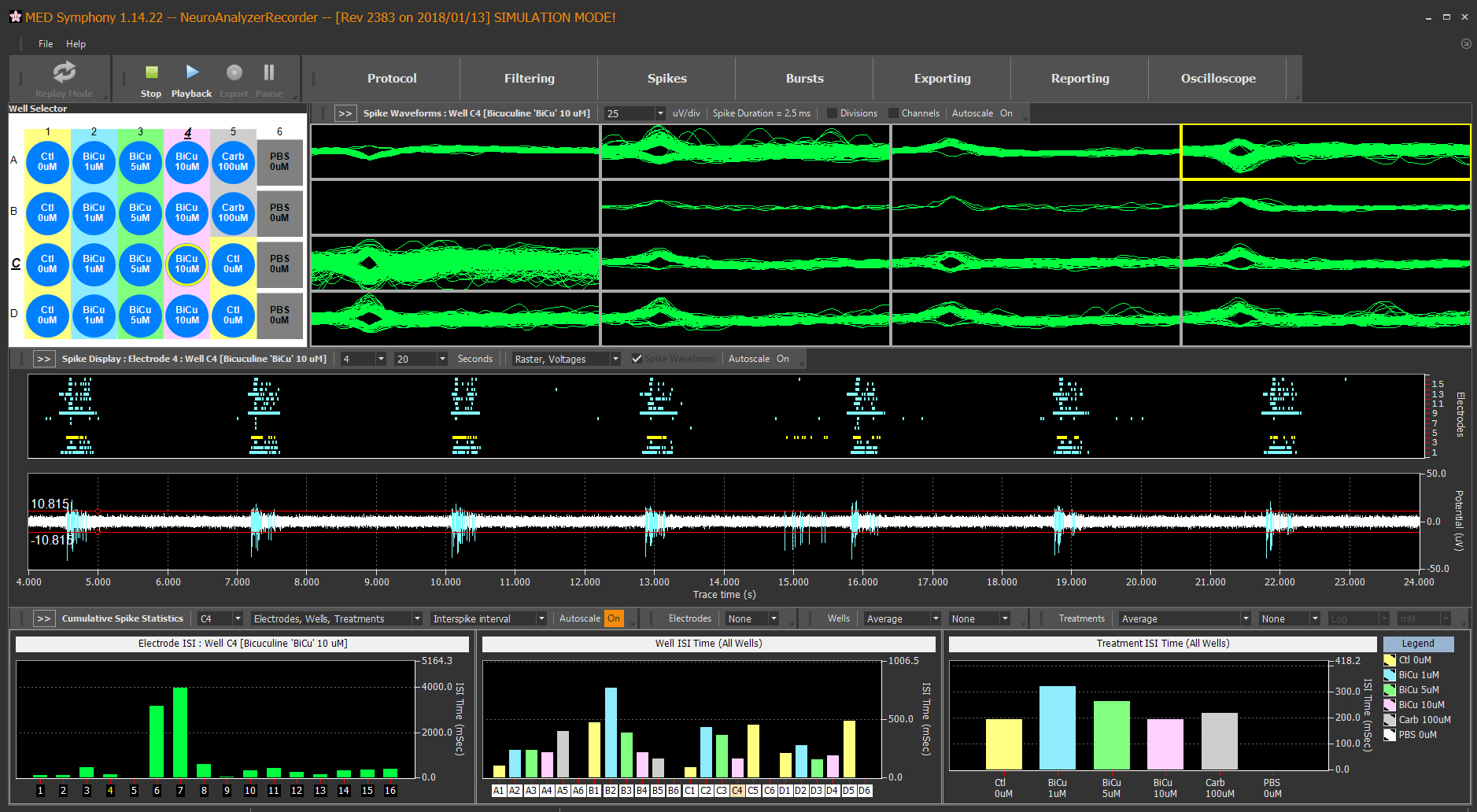Click the Stop recording icon
Viewport: 1477px width, 812px height.
pyautogui.click(x=151, y=73)
